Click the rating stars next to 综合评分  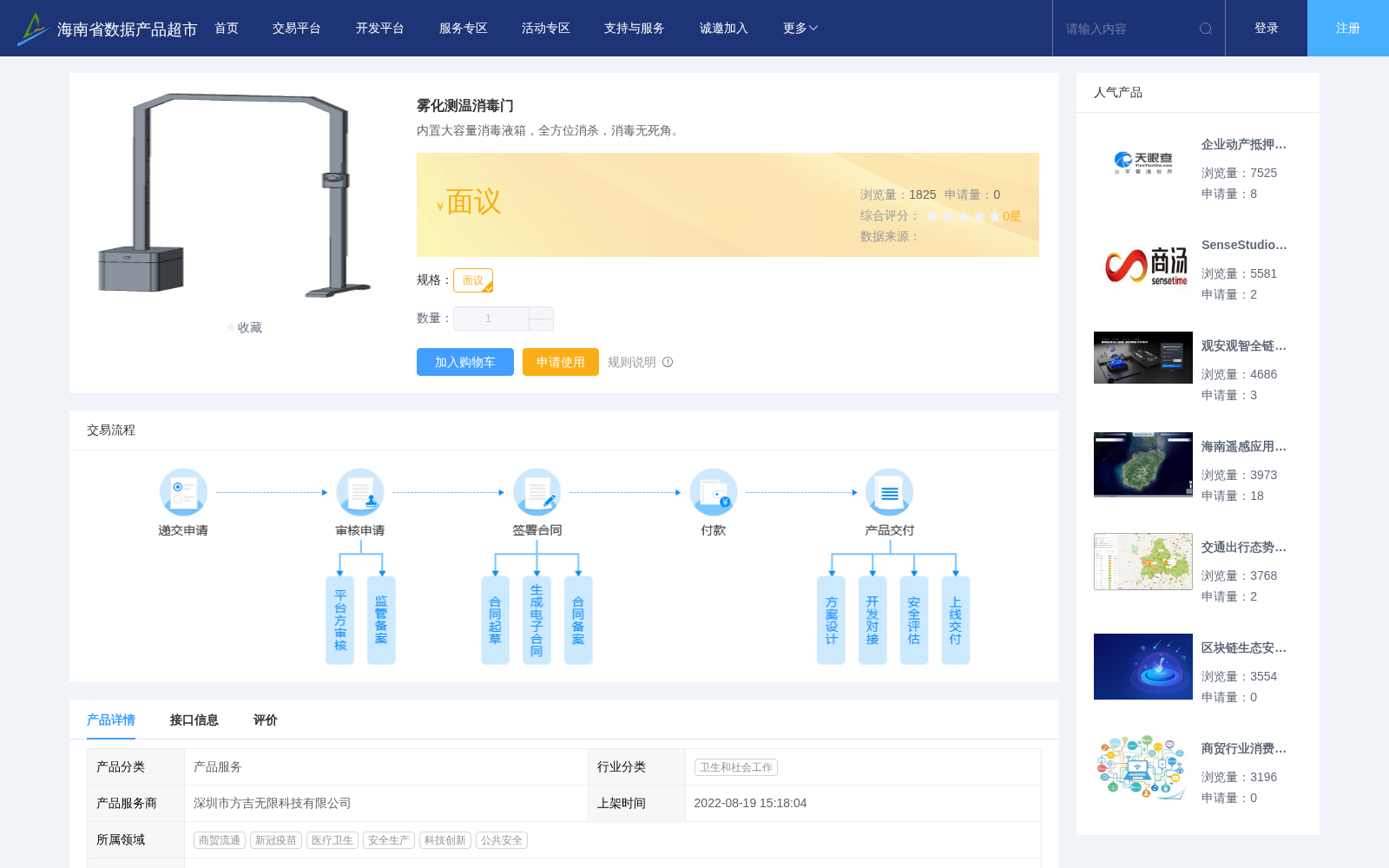(x=964, y=216)
